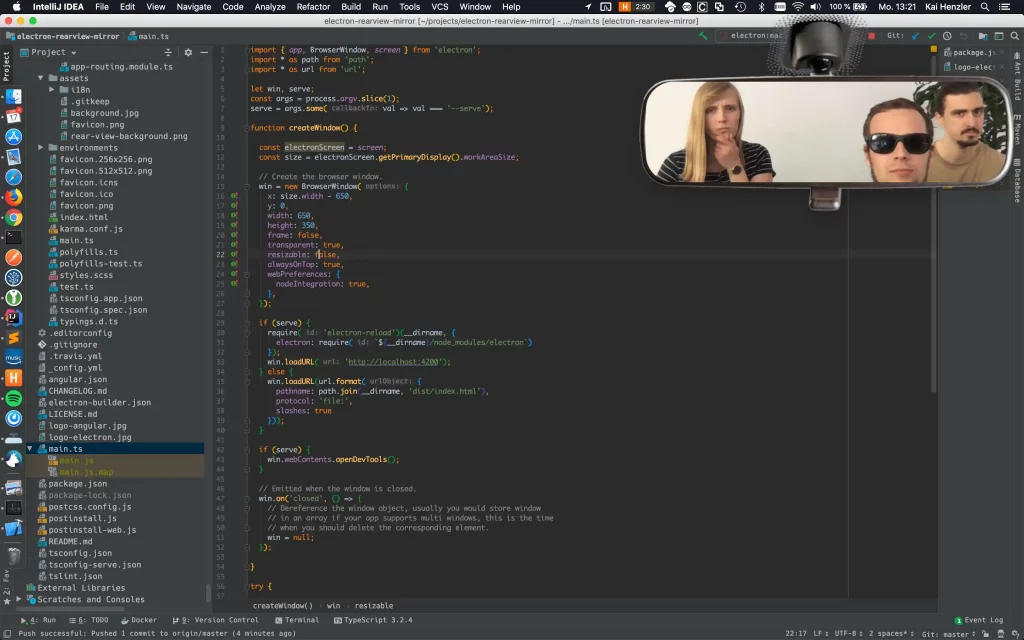1024x640 pixels.
Task: Open the Analyze menu
Action: pyautogui.click(x=270, y=7)
